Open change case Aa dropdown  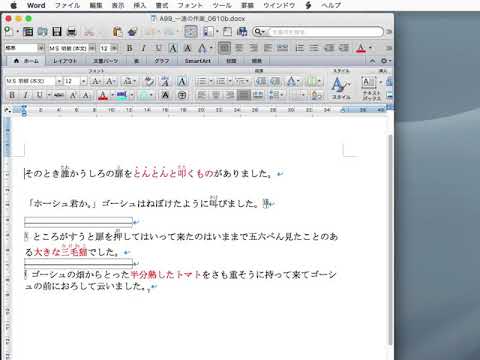(129, 81)
